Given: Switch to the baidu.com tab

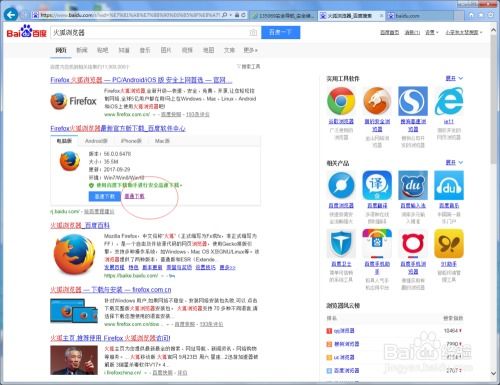Looking at the screenshot, I should point(419,16).
